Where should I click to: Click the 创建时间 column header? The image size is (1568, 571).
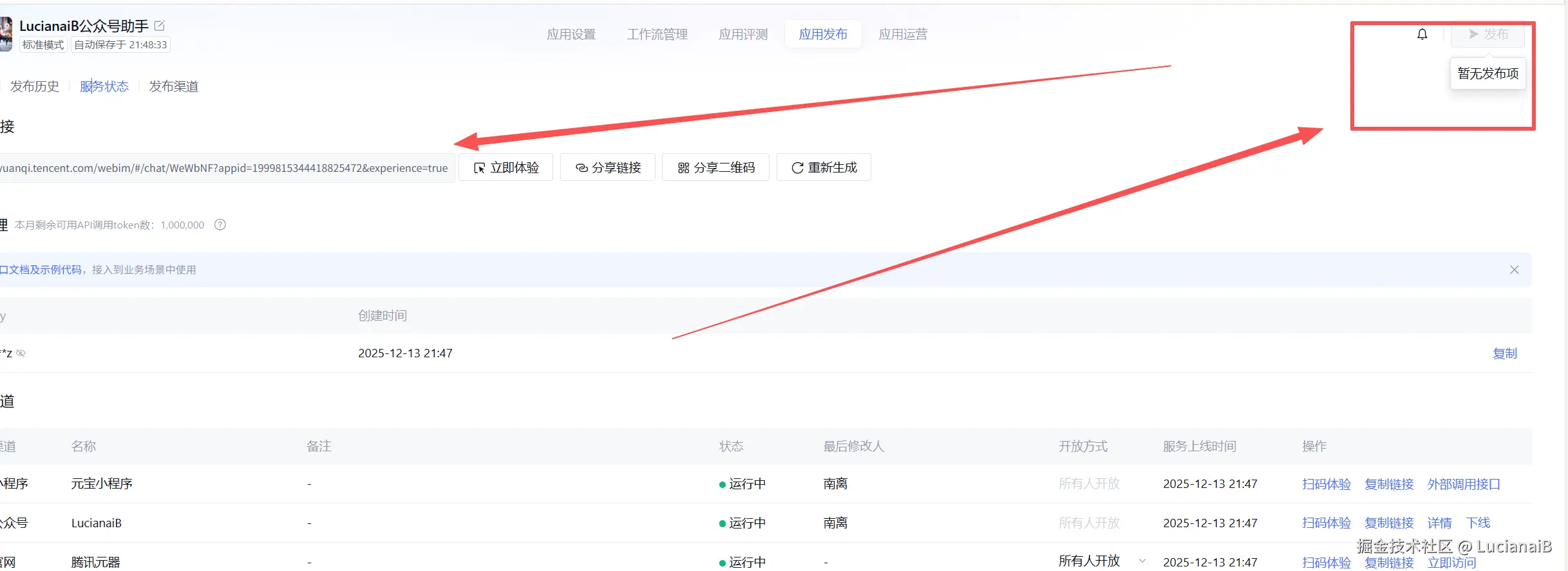[383, 315]
